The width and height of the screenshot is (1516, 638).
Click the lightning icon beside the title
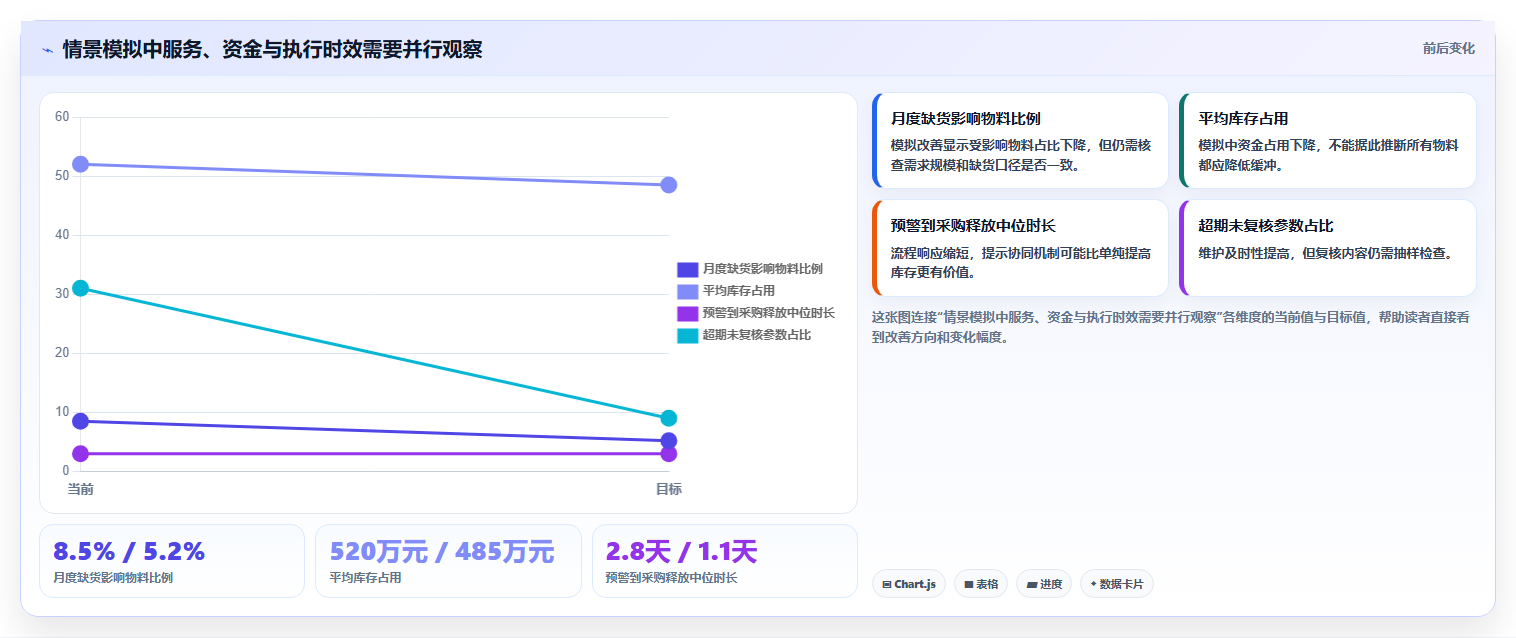pyautogui.click(x=47, y=50)
